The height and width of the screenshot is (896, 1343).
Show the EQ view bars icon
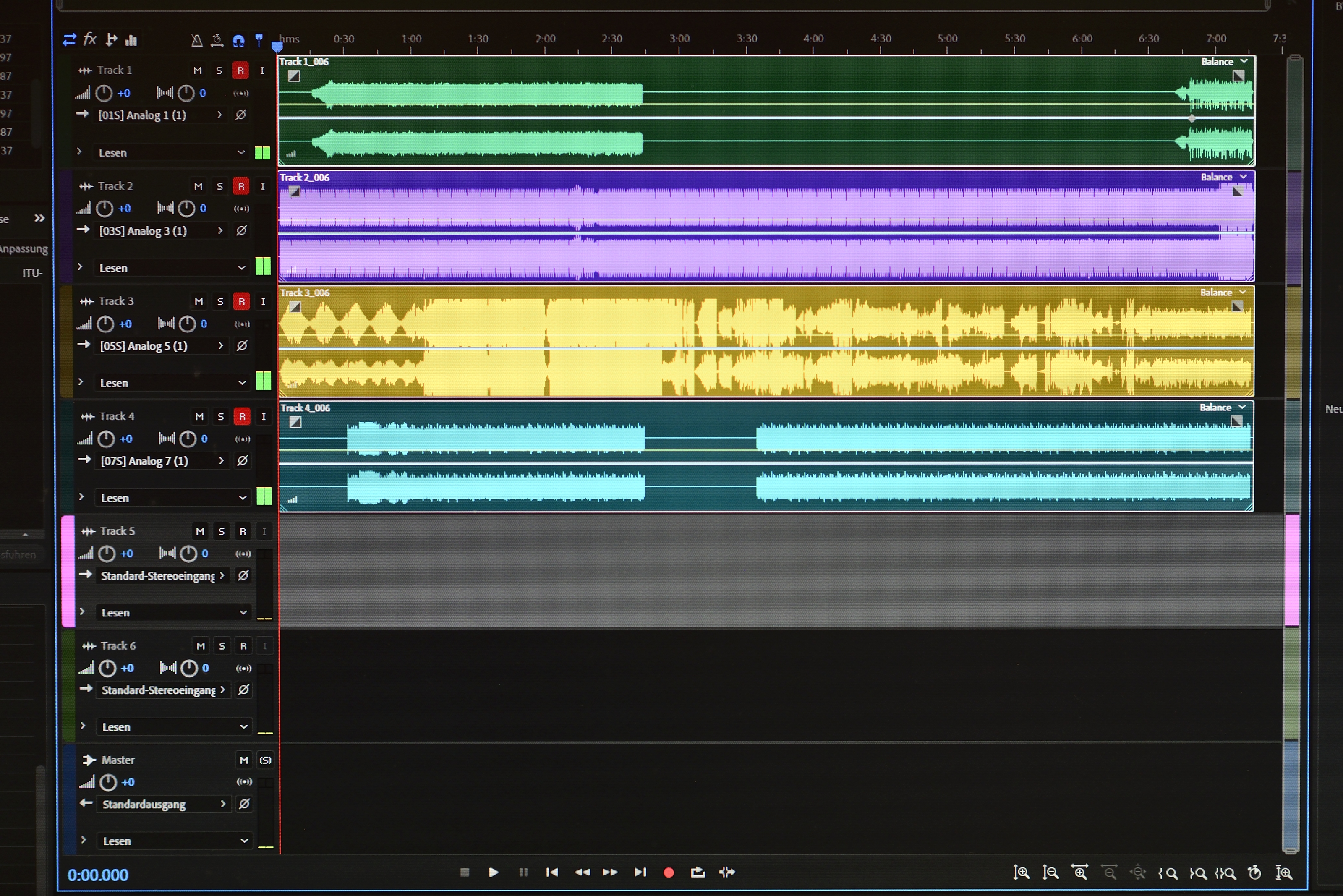[131, 40]
